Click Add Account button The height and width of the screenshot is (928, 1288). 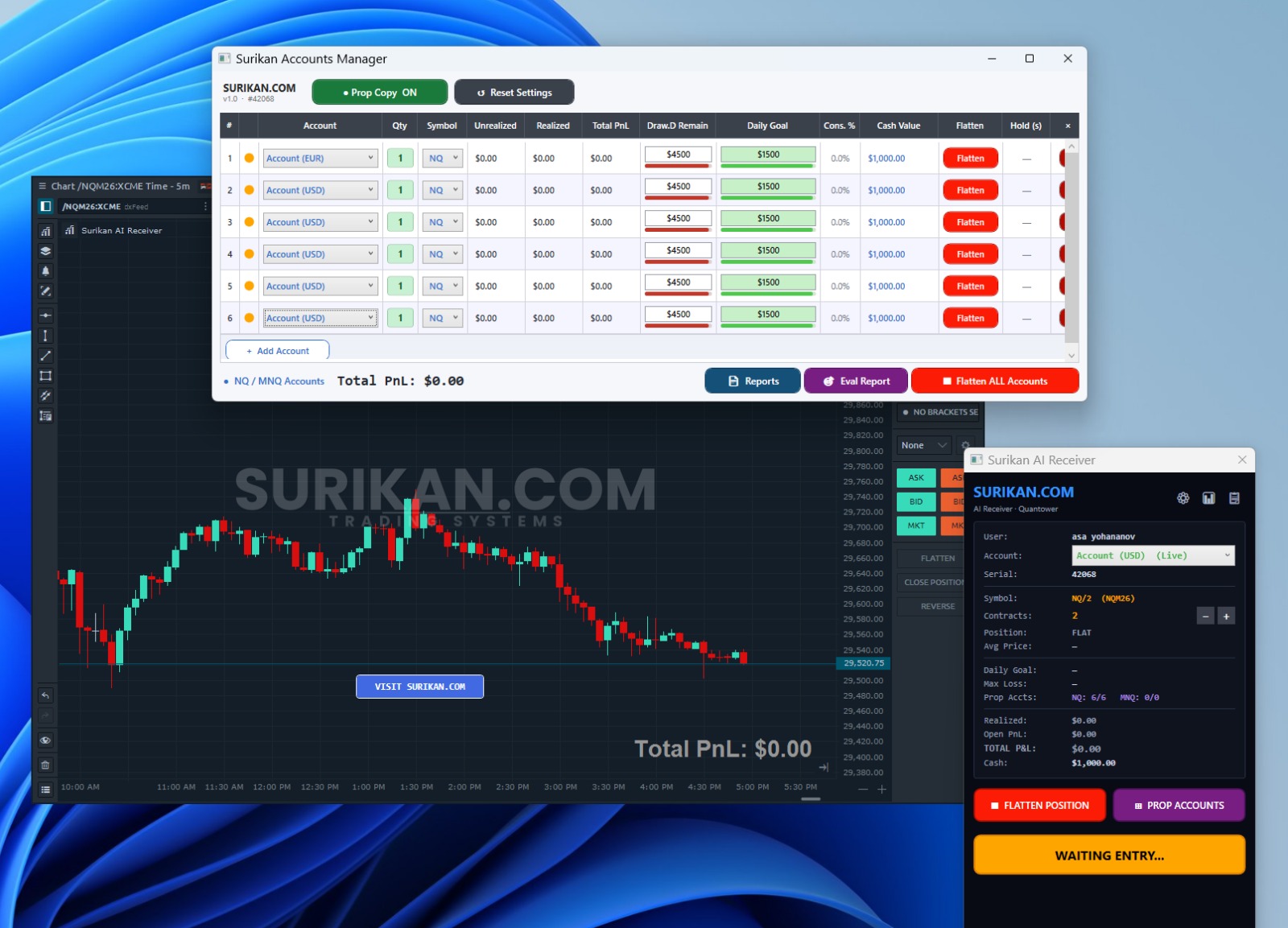[278, 351]
